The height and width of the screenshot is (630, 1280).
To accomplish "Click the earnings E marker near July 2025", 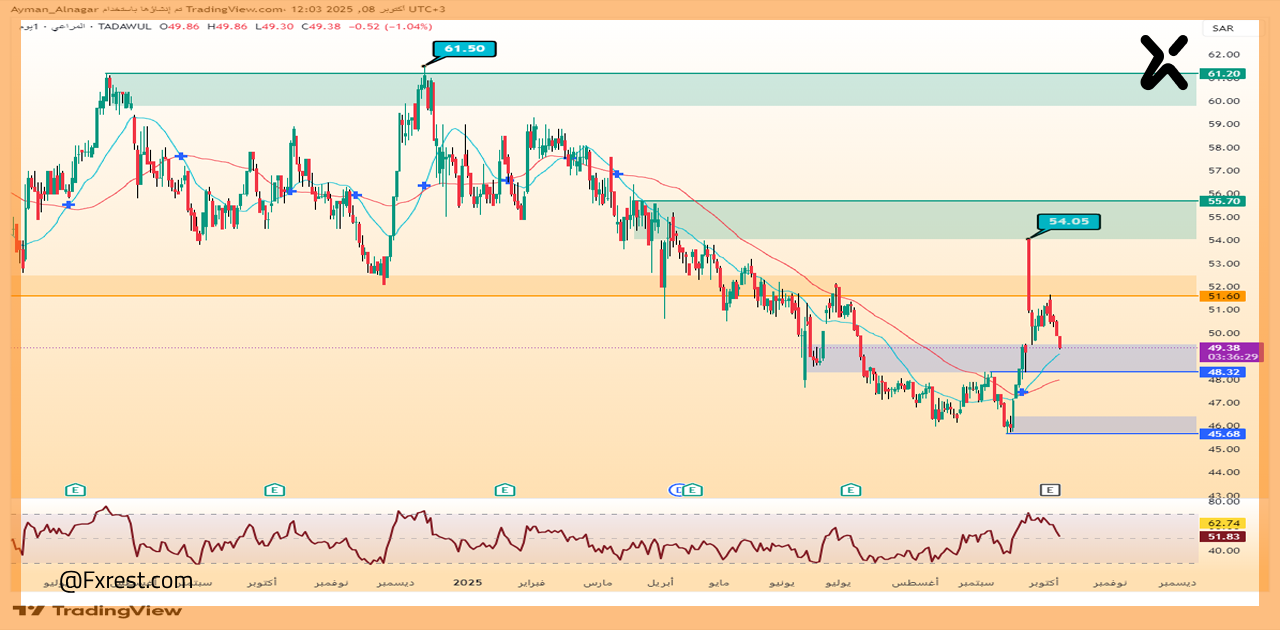I will point(850,489).
